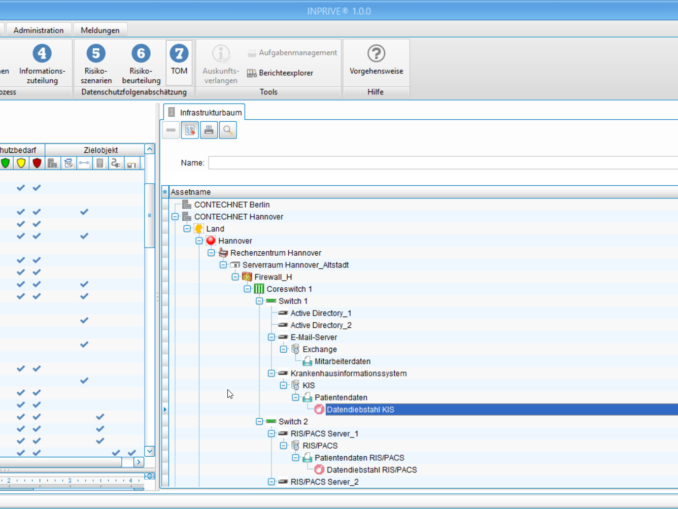Select Active Directory_1
Image resolution: width=678 pixels, height=509 pixels.
[x=321, y=313]
